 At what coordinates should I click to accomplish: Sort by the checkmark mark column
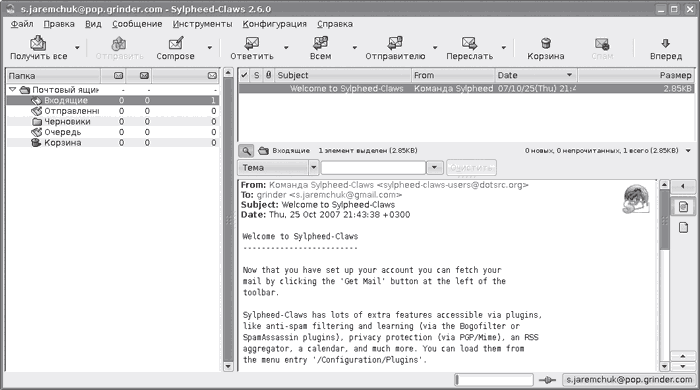click(x=244, y=75)
